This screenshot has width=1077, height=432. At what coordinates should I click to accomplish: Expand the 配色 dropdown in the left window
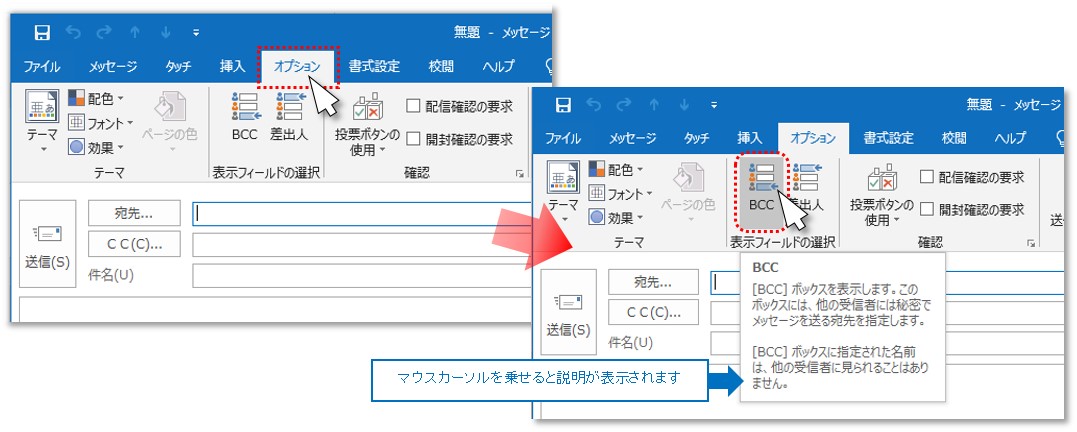point(96,99)
